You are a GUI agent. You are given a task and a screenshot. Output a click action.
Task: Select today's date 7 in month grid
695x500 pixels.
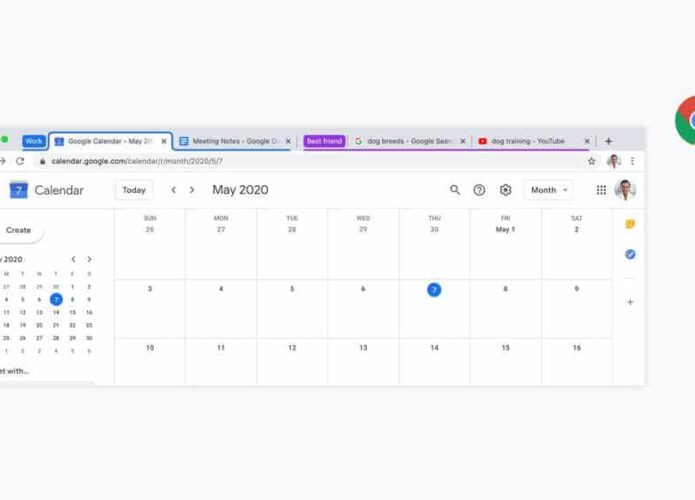(434, 290)
